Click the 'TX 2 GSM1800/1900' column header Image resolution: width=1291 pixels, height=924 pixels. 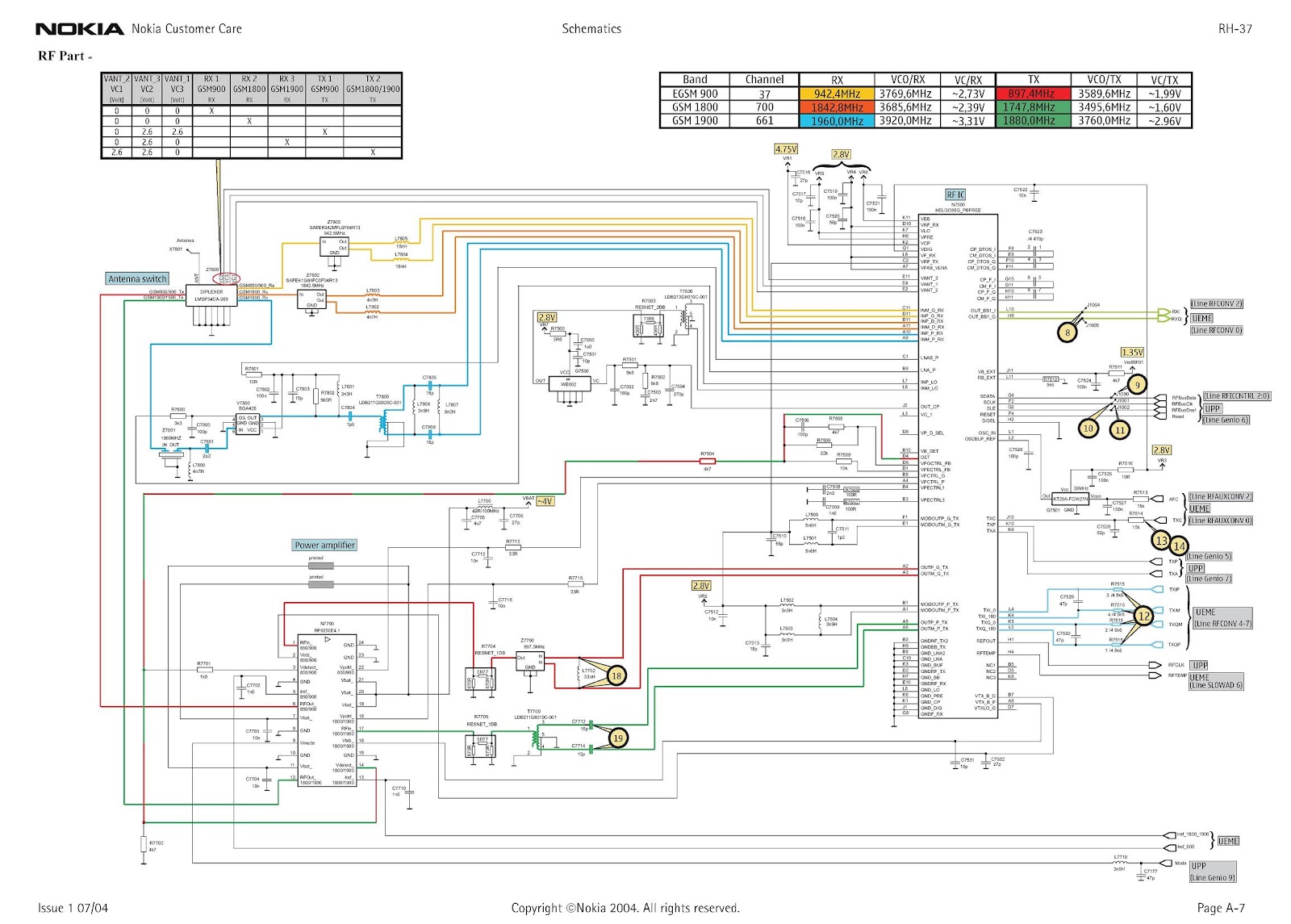373,89
